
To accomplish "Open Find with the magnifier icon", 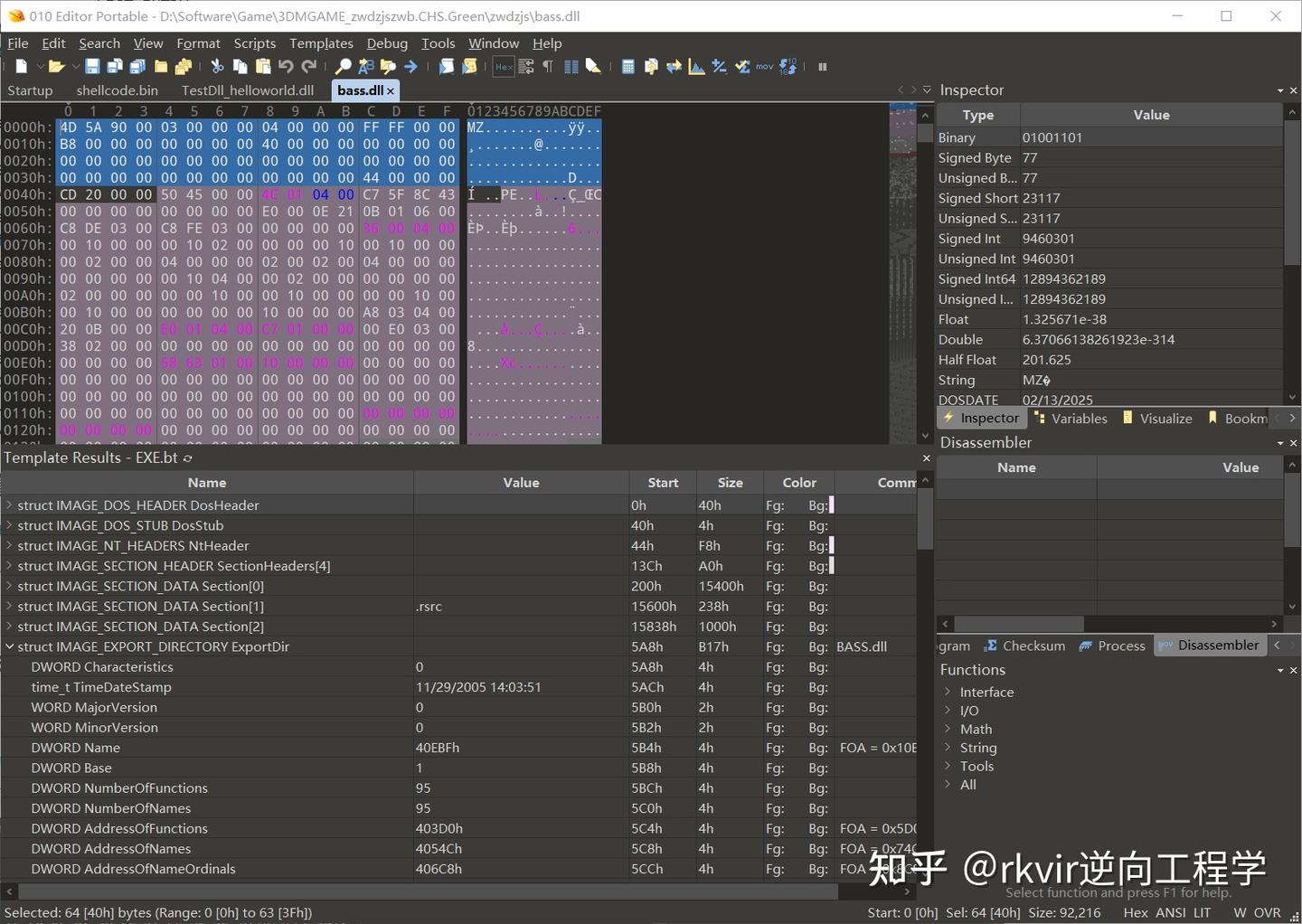I will click(343, 67).
